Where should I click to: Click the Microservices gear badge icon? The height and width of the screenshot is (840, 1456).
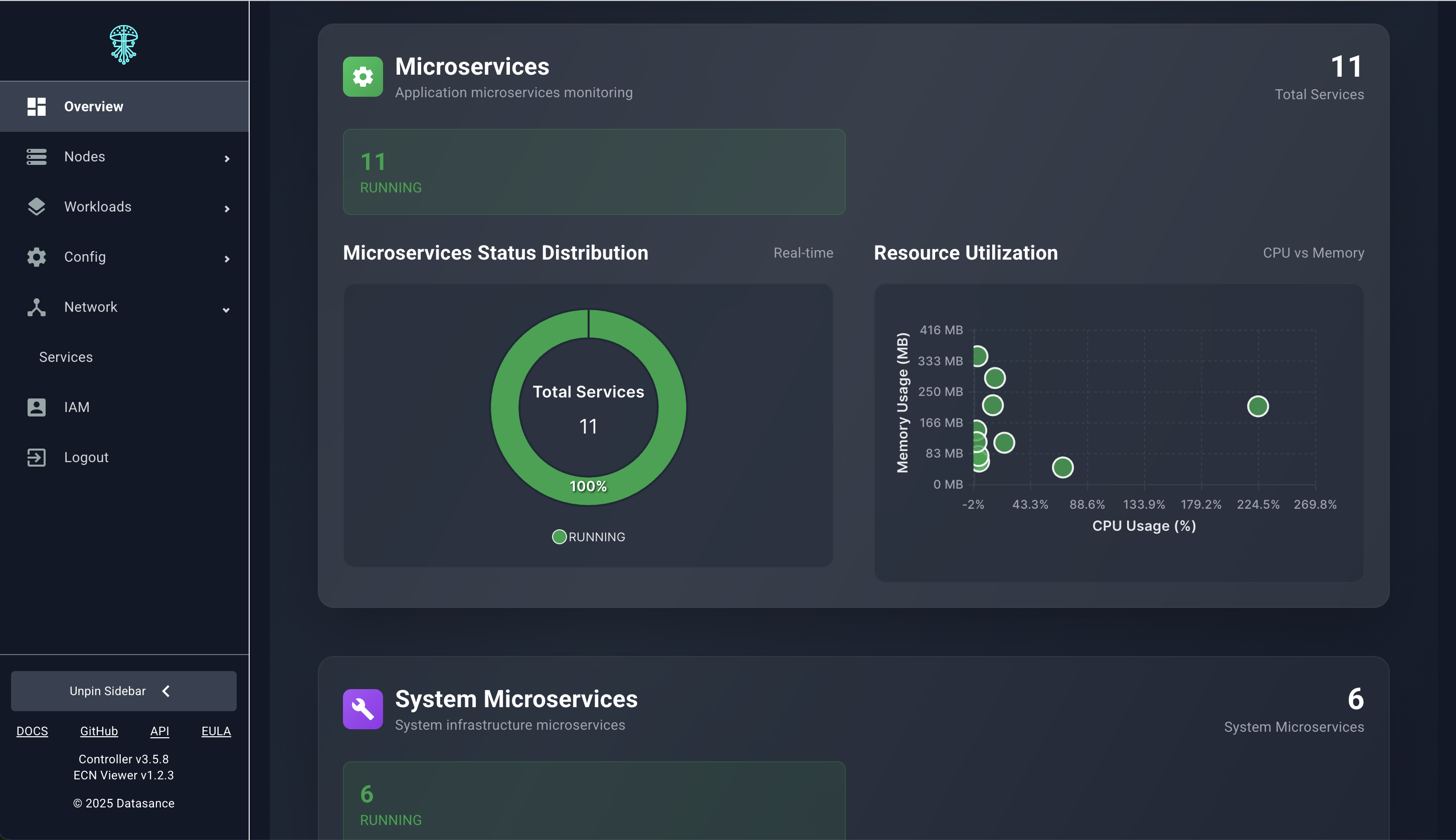click(362, 76)
